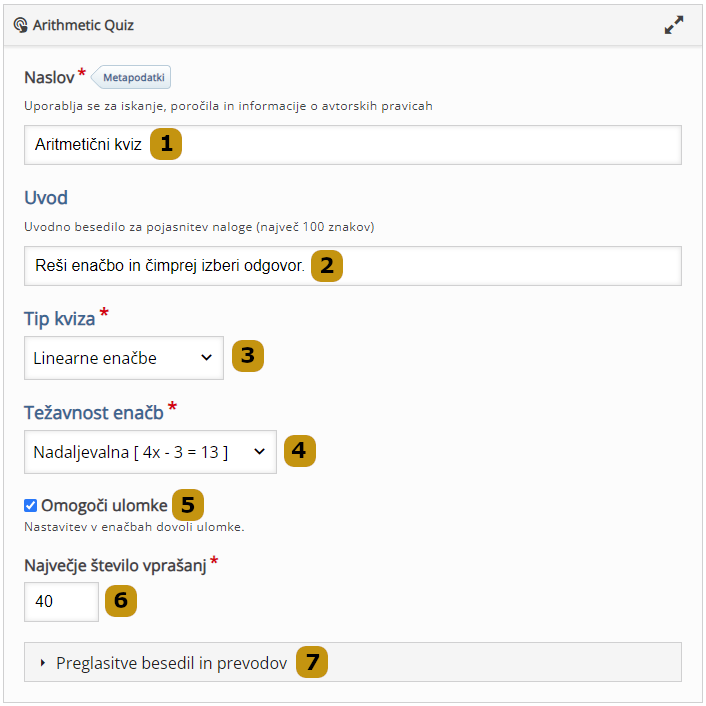Click the Omogoči ulomke label text
The image size is (706, 706).
(x=104, y=505)
